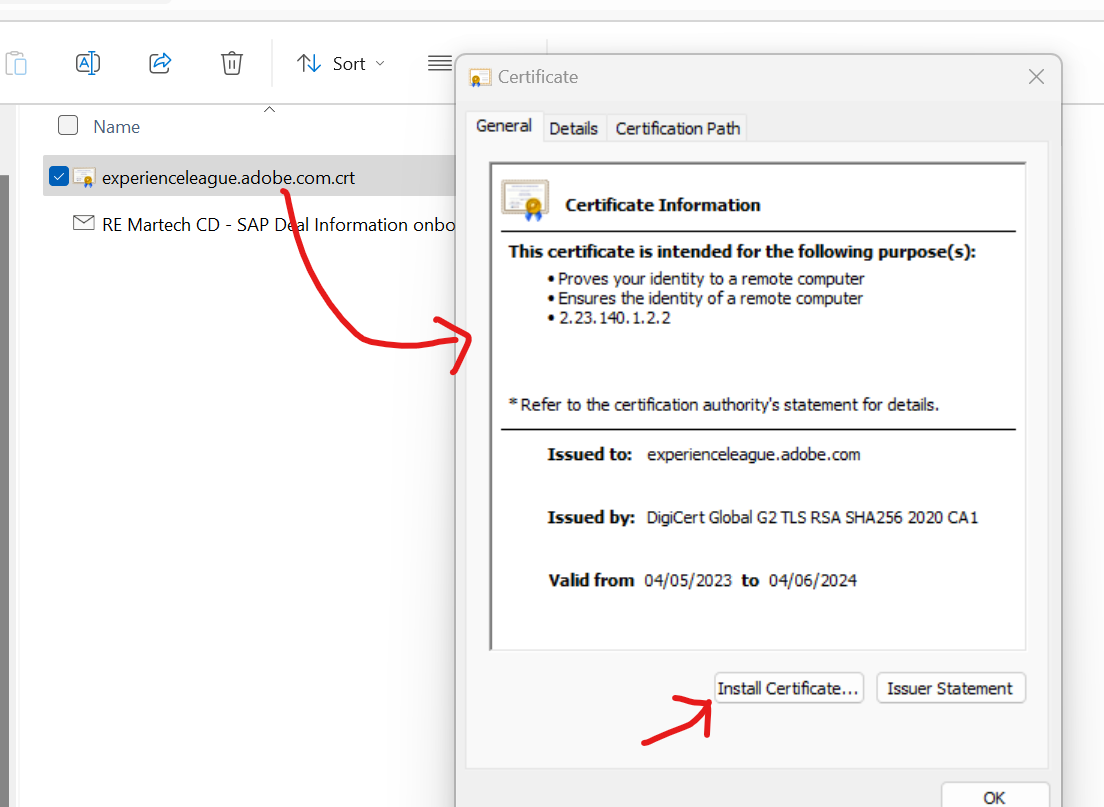Click the Delete trash icon

(x=231, y=62)
